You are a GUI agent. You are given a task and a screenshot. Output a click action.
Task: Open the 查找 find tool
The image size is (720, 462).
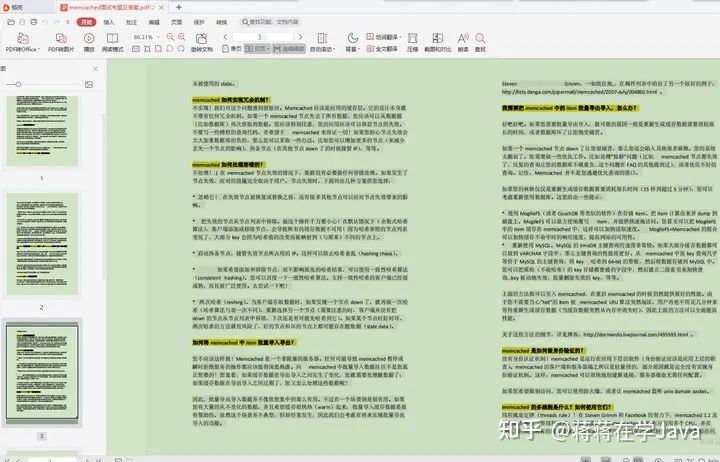480,42
